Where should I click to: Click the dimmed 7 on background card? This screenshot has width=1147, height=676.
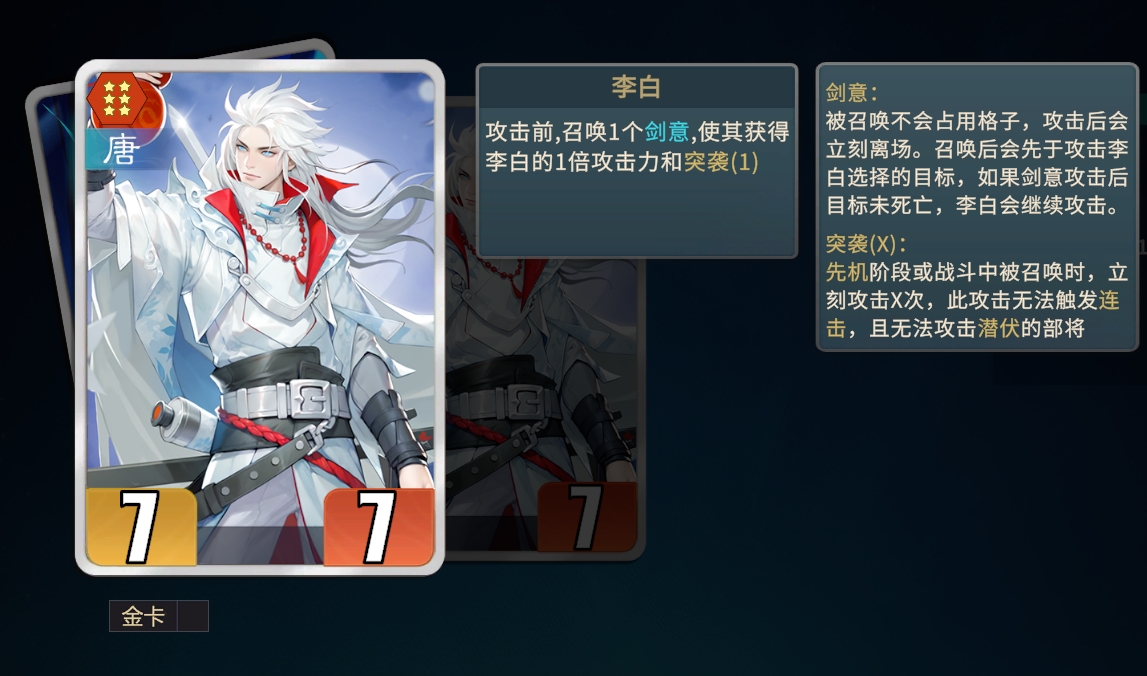click(x=586, y=517)
